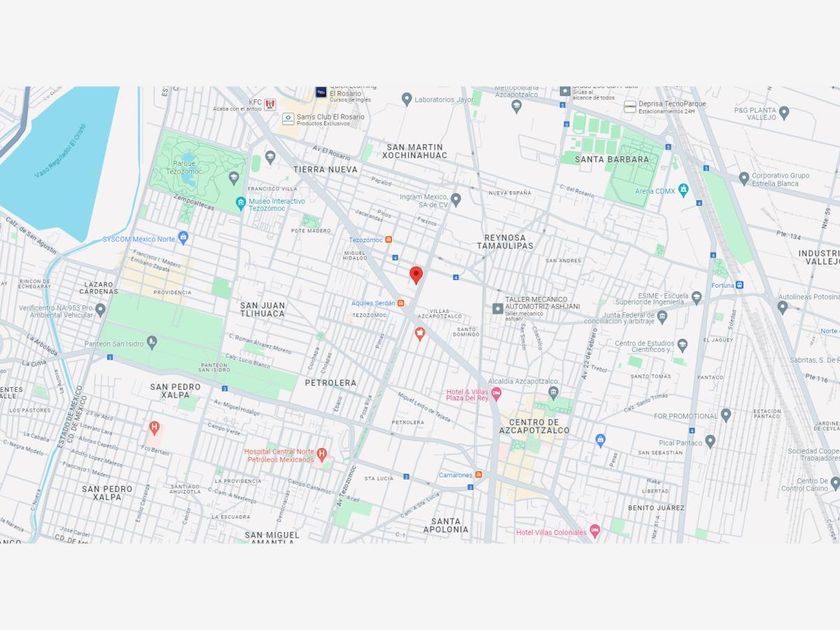Click Centro de Estudios Científicos pin

[682, 346]
